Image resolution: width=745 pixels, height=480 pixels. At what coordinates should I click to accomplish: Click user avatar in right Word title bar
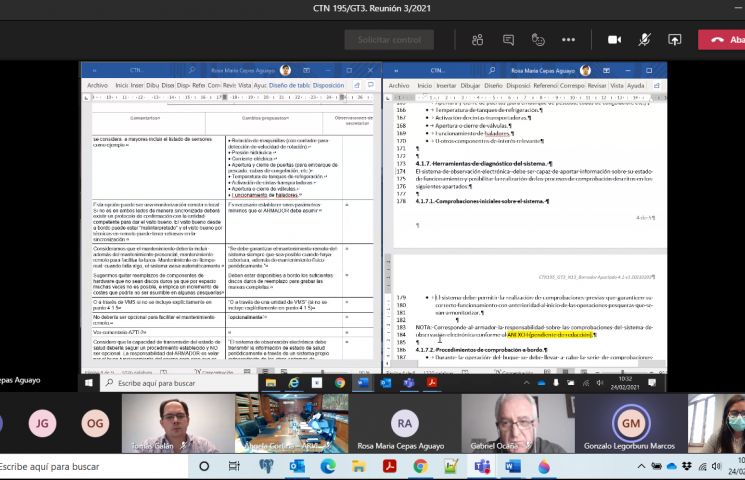pyautogui.click(x=585, y=70)
